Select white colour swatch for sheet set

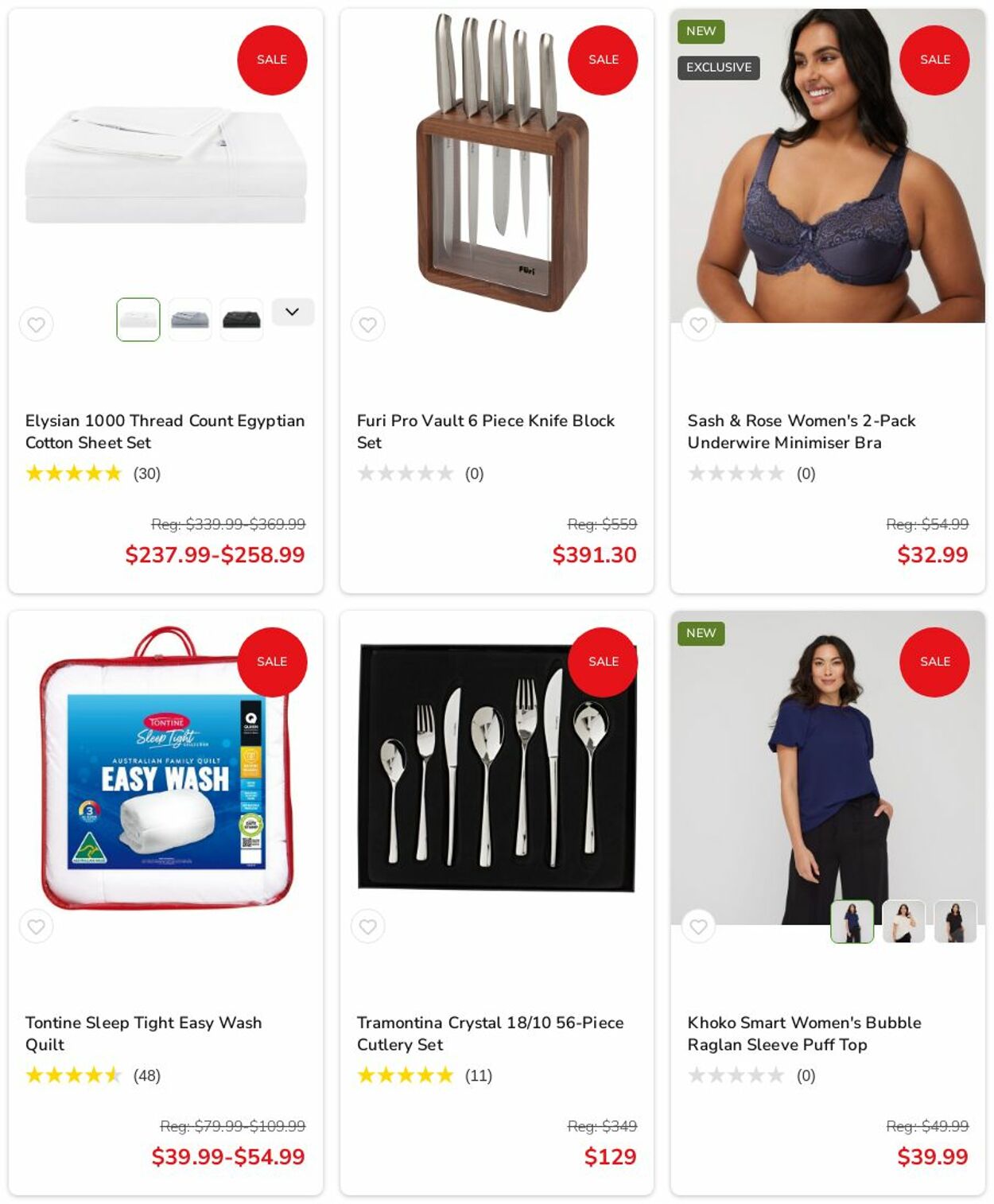click(138, 320)
